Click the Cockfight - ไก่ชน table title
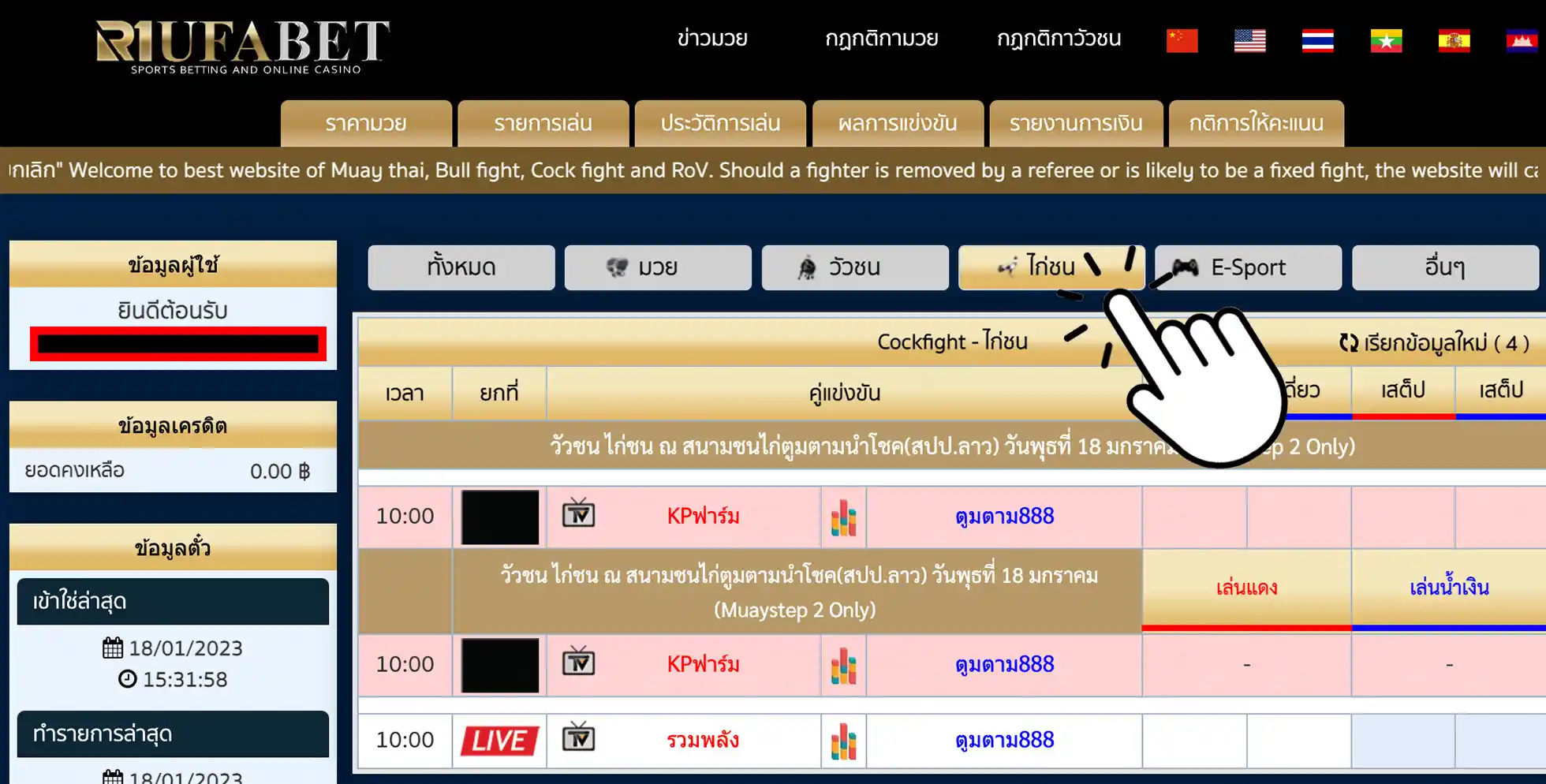The height and width of the screenshot is (784, 1546). point(952,342)
